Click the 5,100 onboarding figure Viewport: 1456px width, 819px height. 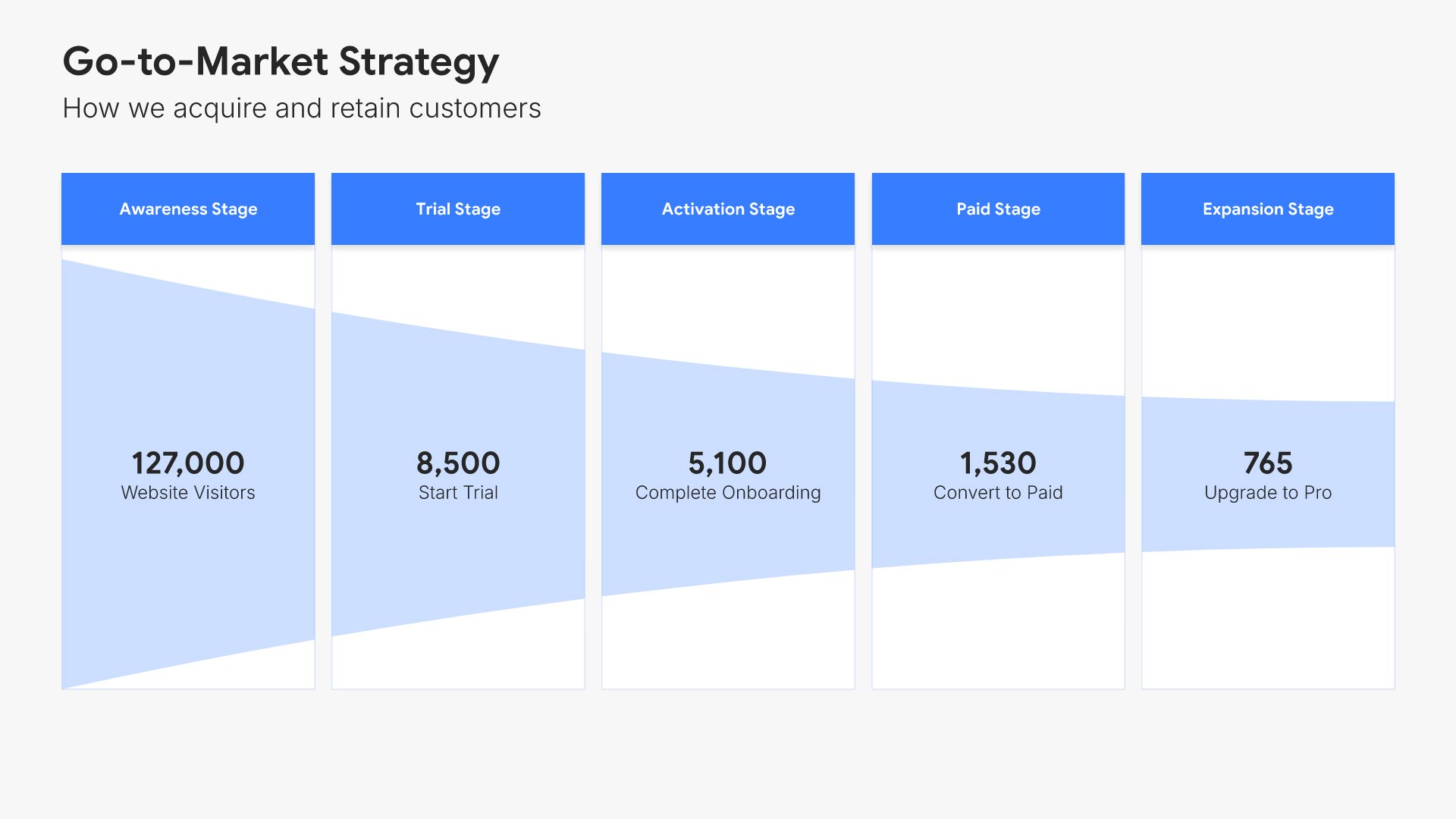coord(728,463)
